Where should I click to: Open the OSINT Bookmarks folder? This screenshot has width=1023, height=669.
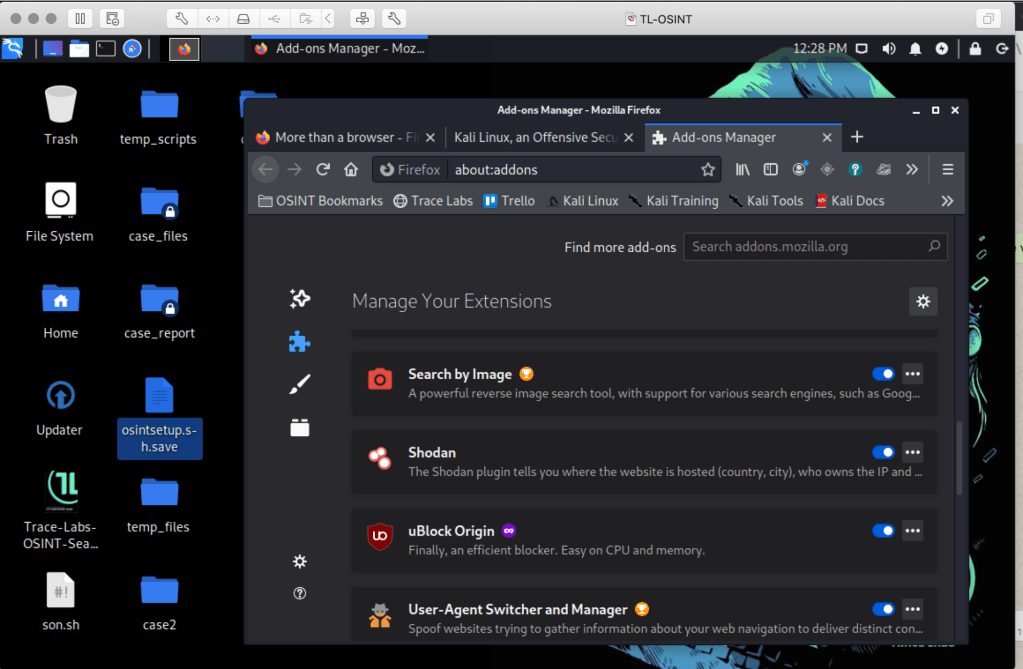click(x=321, y=201)
